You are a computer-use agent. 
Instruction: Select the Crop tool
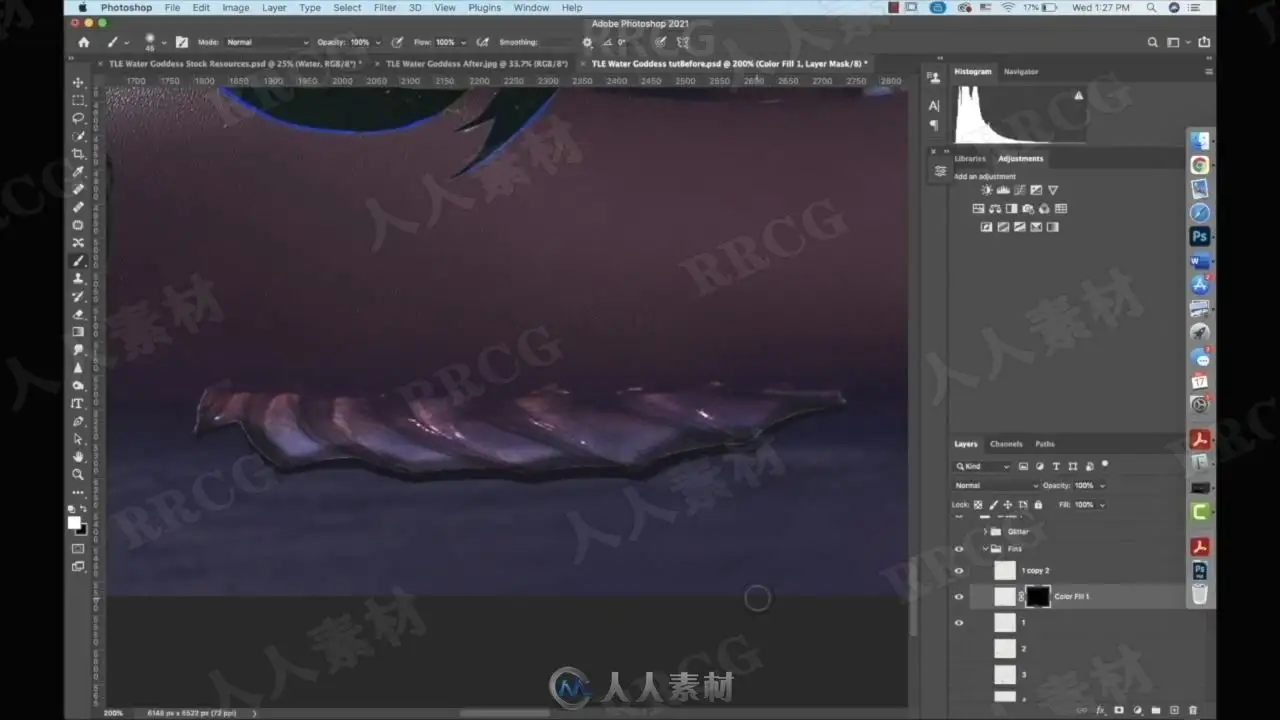pos(78,154)
